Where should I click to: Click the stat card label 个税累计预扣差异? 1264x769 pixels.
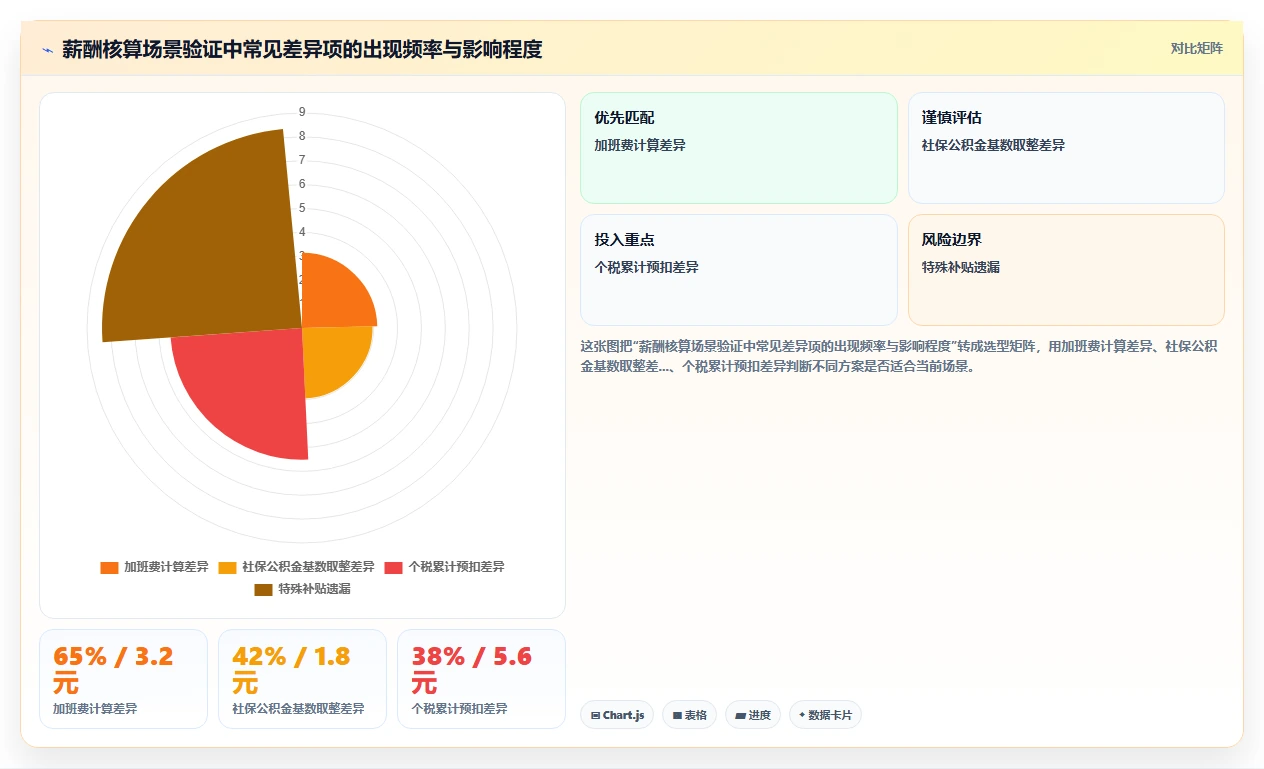tap(459, 709)
